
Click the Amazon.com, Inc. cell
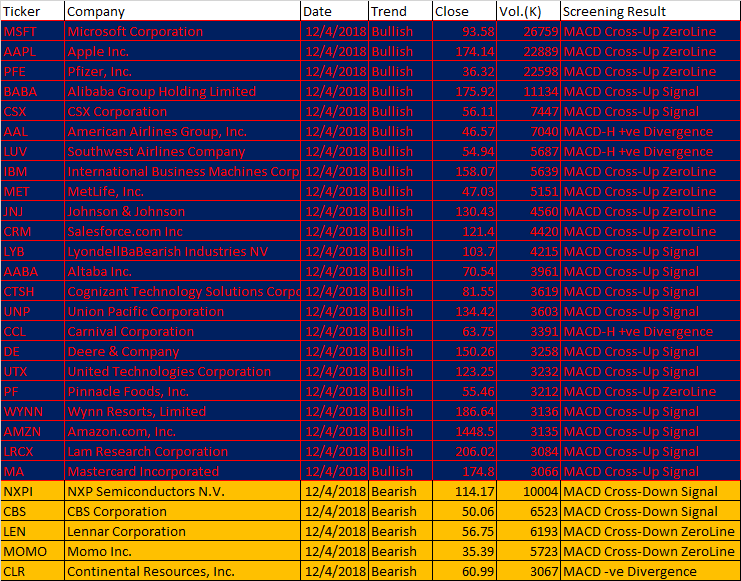tap(182, 432)
